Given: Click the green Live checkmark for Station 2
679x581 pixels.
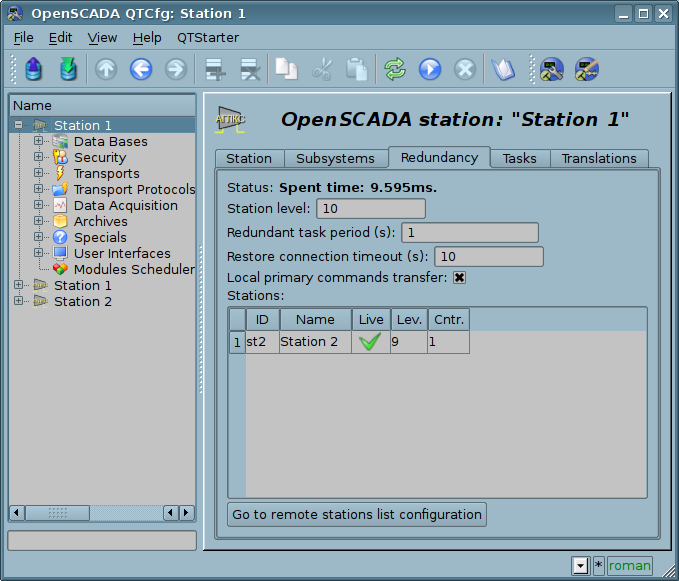Looking at the screenshot, I should click(x=370, y=342).
